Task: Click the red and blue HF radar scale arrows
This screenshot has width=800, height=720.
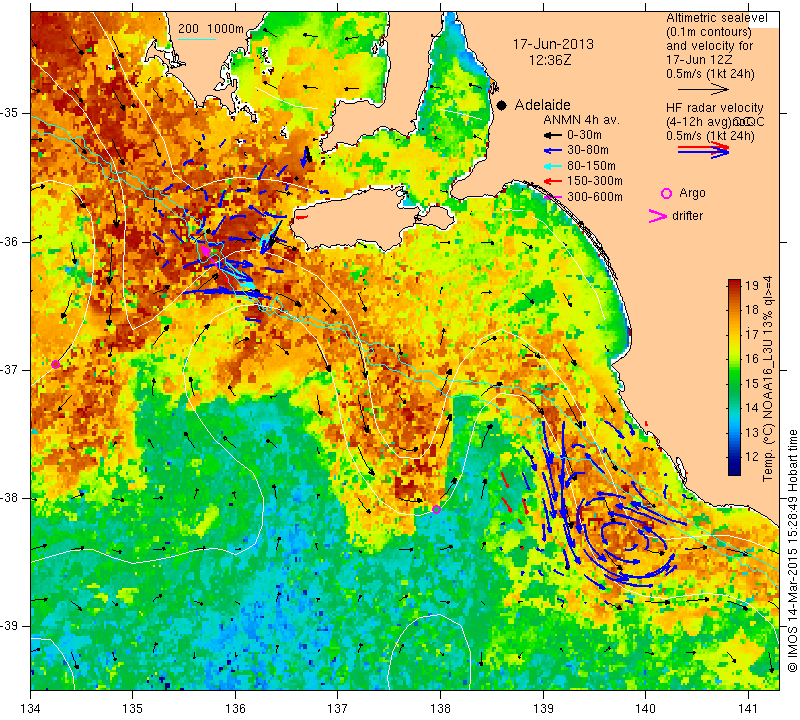Action: coord(704,150)
